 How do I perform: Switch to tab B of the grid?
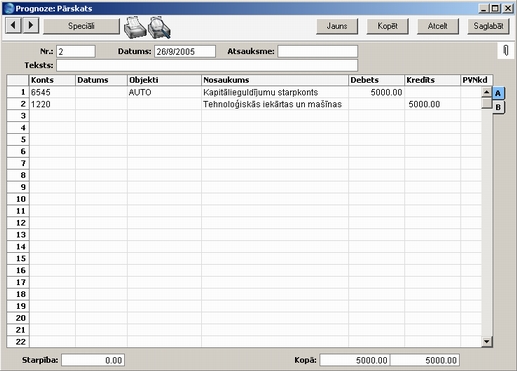498,107
